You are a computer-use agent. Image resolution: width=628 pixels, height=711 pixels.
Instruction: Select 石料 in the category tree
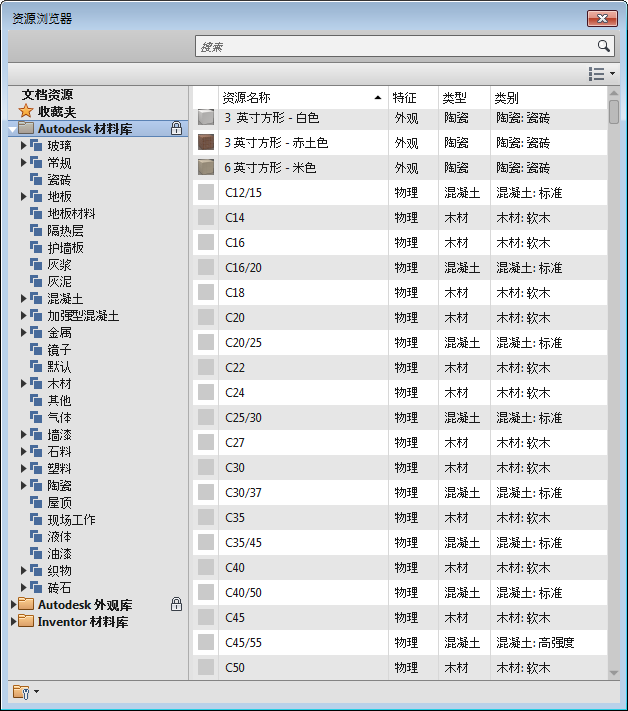59,452
